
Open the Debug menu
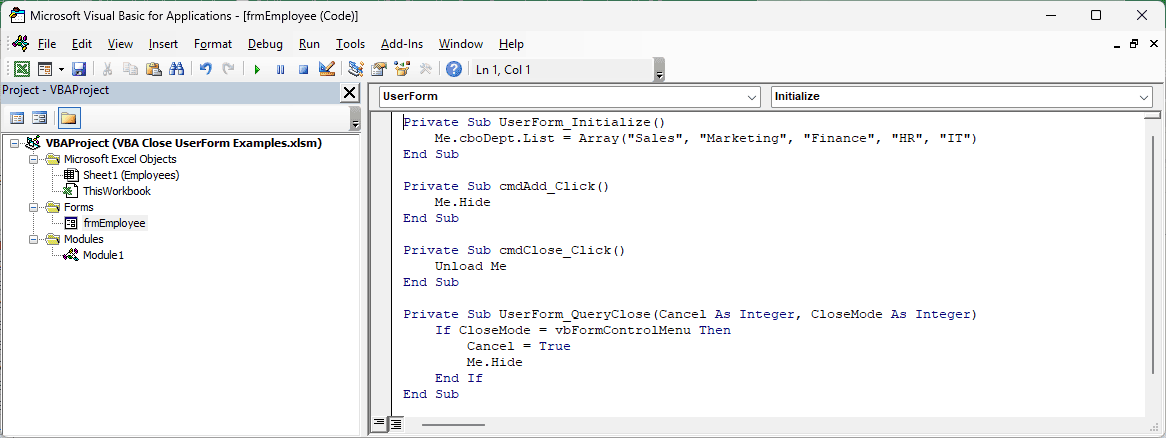point(265,44)
